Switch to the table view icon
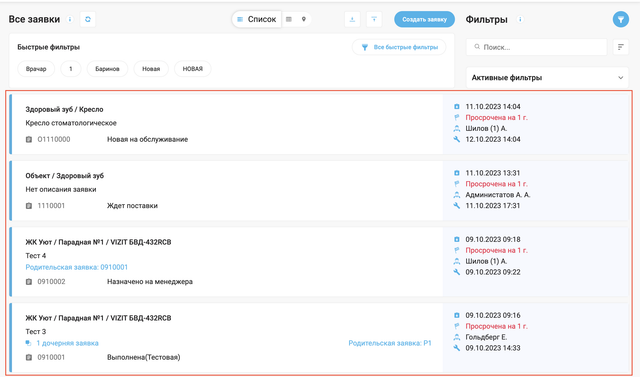The width and height of the screenshot is (640, 377). tap(289, 19)
